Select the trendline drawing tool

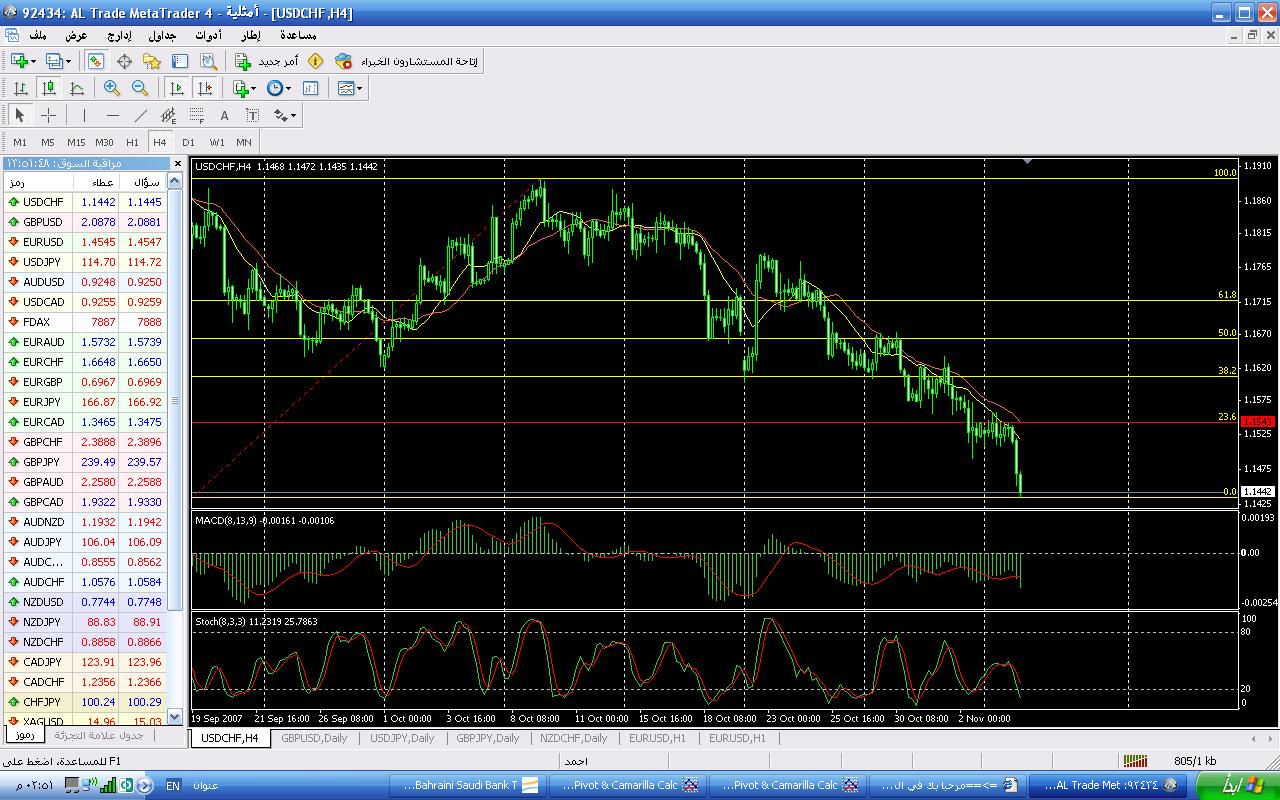tap(141, 115)
